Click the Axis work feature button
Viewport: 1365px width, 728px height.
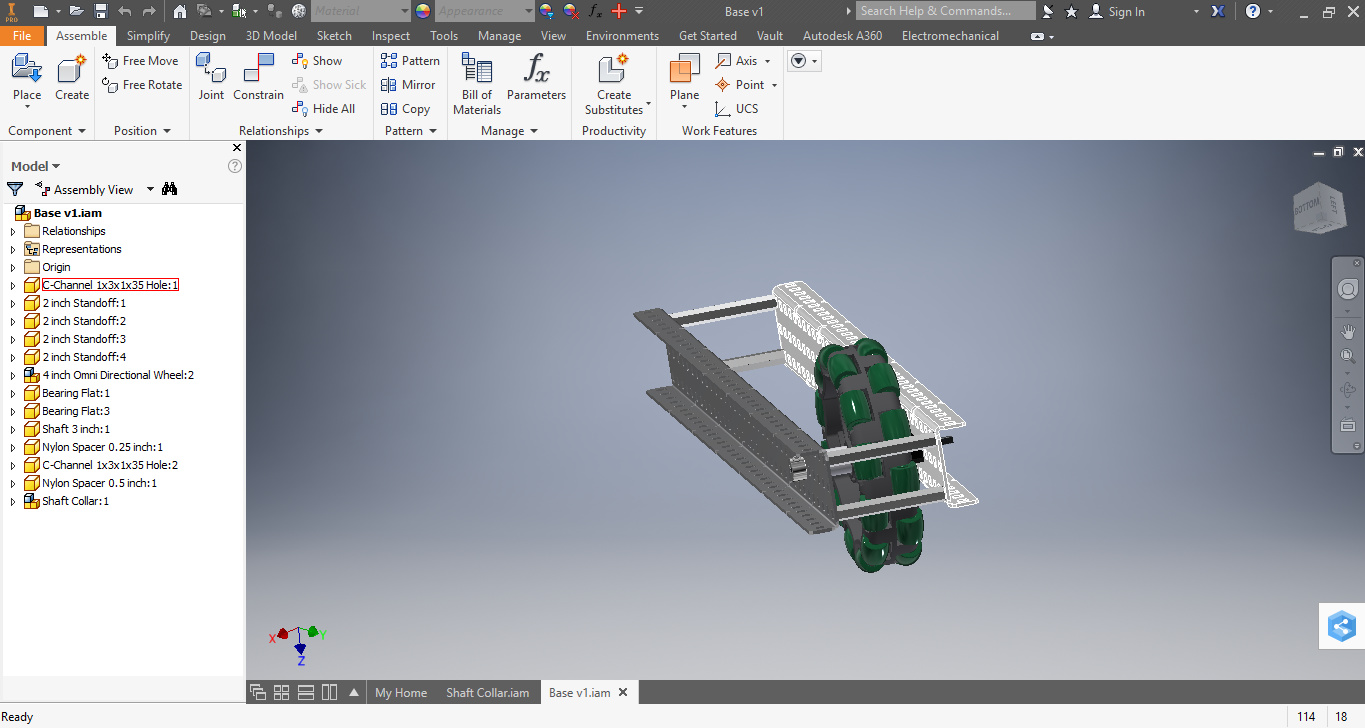737,61
